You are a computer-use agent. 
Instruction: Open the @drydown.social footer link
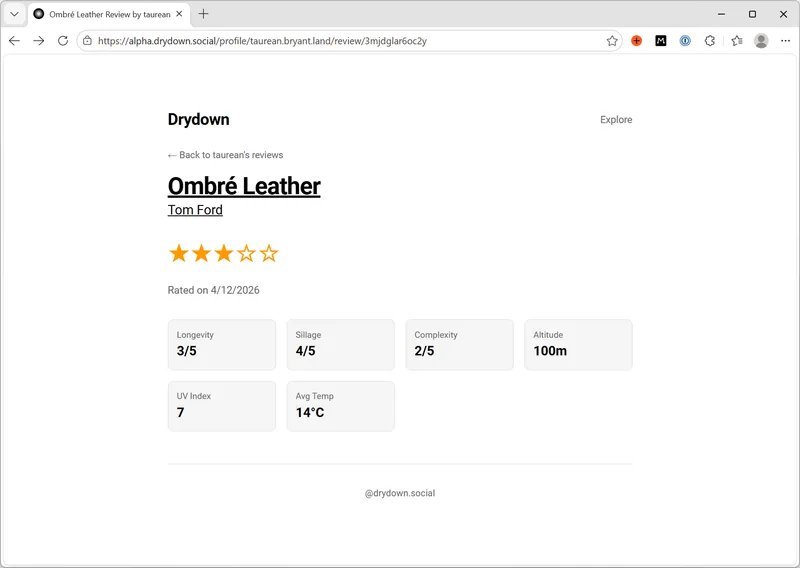tap(400, 493)
